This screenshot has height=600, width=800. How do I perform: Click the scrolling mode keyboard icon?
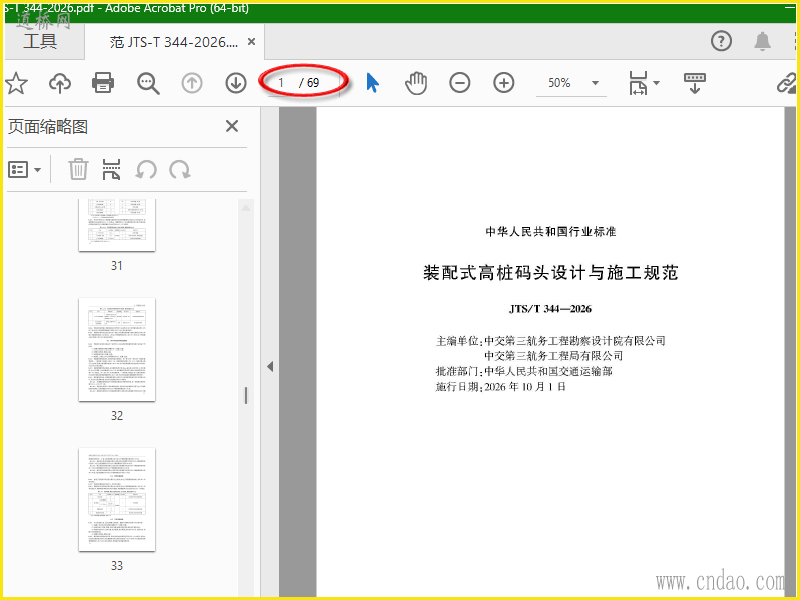pos(694,83)
